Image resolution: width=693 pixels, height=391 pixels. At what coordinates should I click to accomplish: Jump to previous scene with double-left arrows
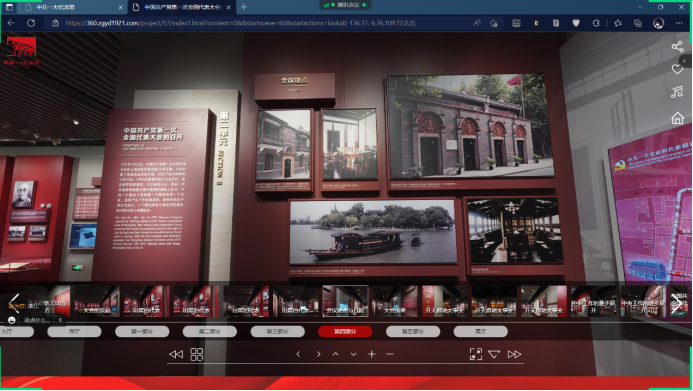point(176,354)
